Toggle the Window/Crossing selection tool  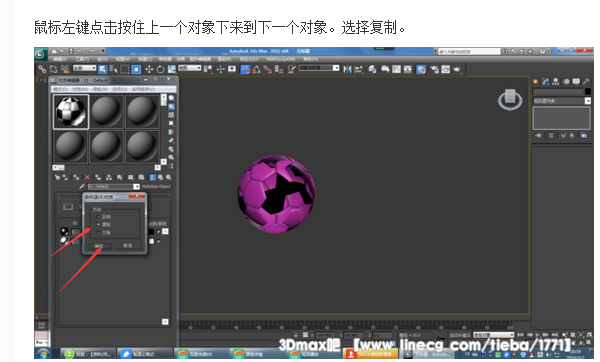pyautogui.click(x=136, y=69)
